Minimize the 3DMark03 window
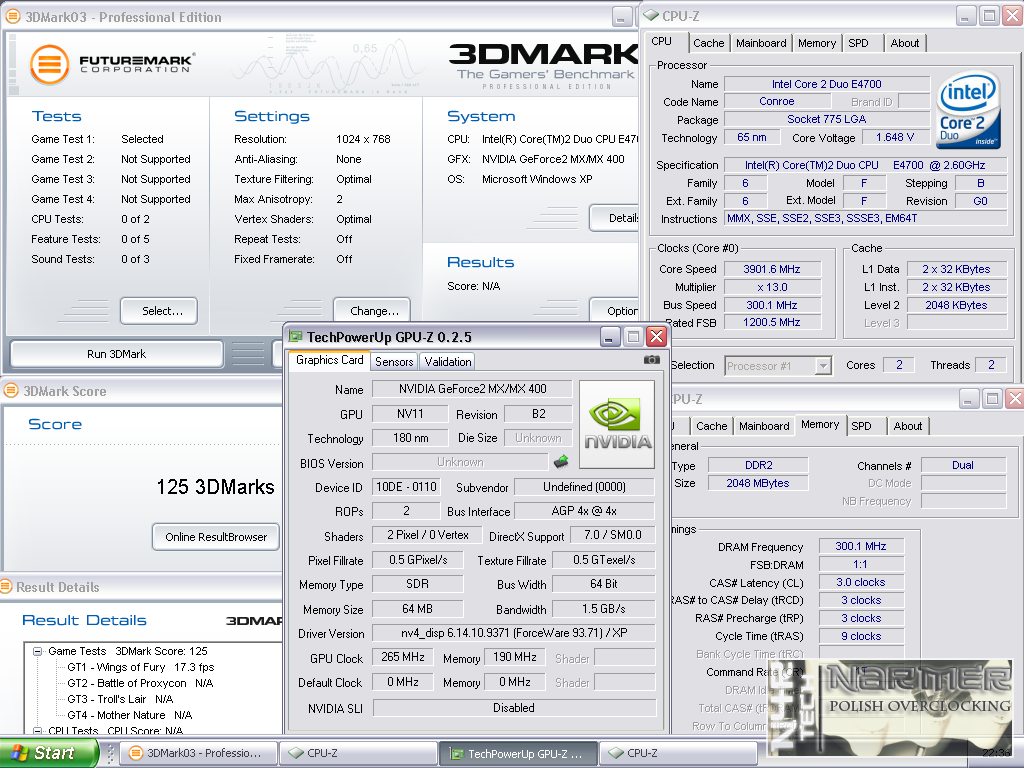This screenshot has height=768, width=1024. (622, 16)
